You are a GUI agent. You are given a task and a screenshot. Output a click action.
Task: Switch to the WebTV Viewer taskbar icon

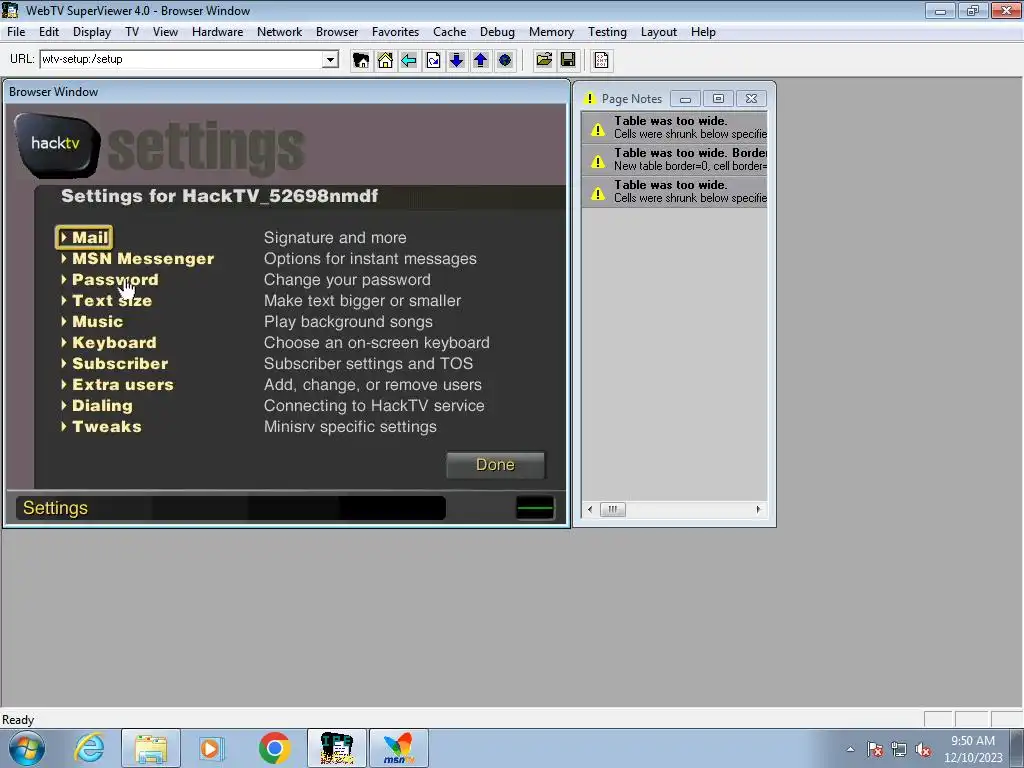(x=337, y=748)
